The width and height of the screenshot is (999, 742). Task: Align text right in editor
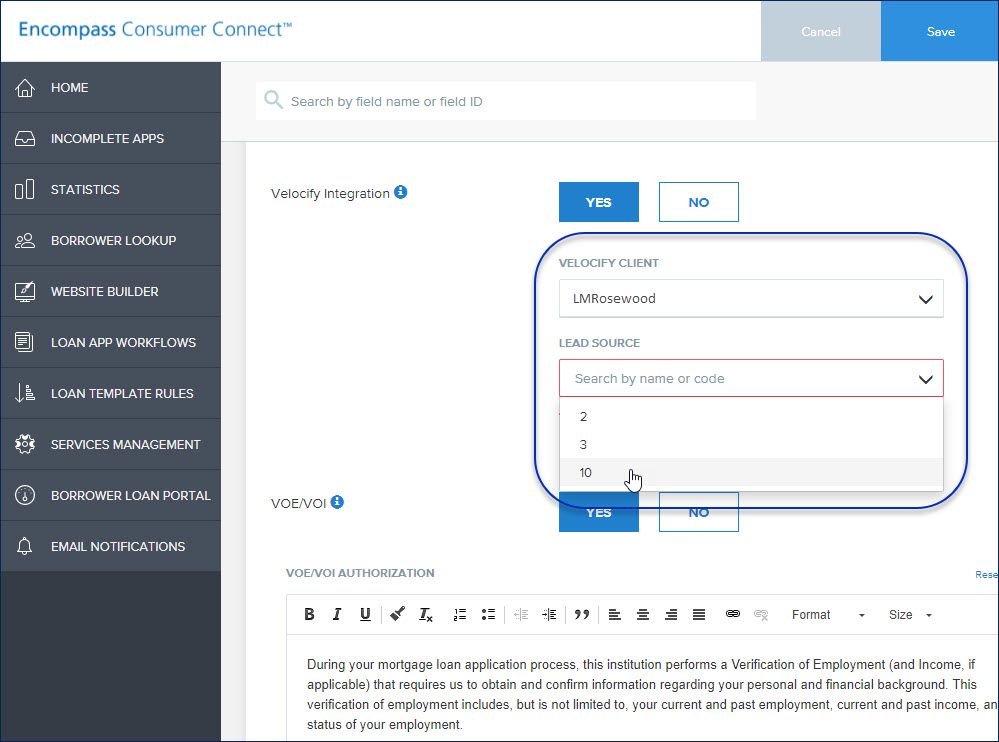(x=671, y=615)
